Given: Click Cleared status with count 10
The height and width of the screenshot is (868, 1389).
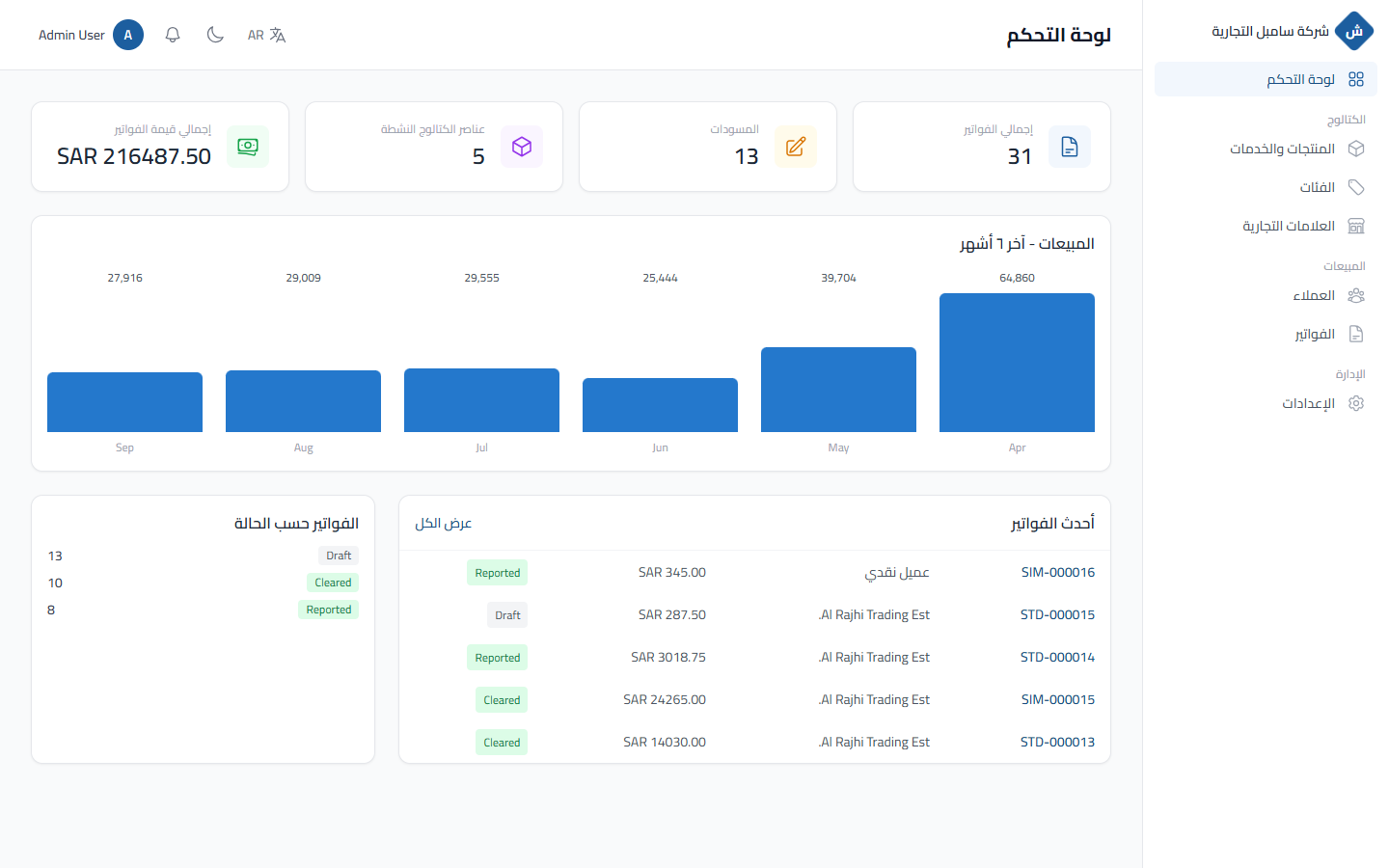Looking at the screenshot, I should (333, 583).
